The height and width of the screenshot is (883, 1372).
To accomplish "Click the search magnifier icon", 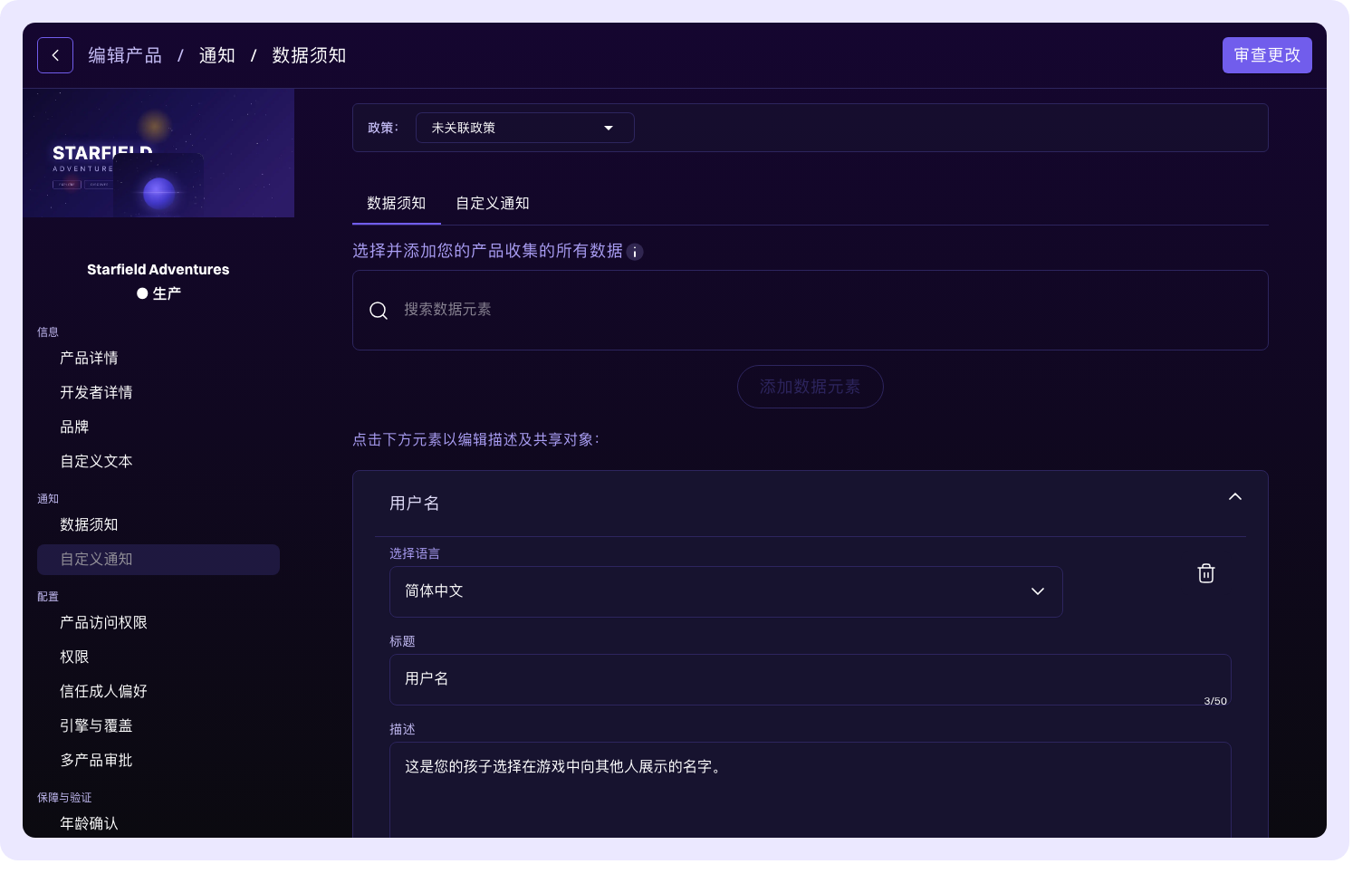I will coord(379,311).
